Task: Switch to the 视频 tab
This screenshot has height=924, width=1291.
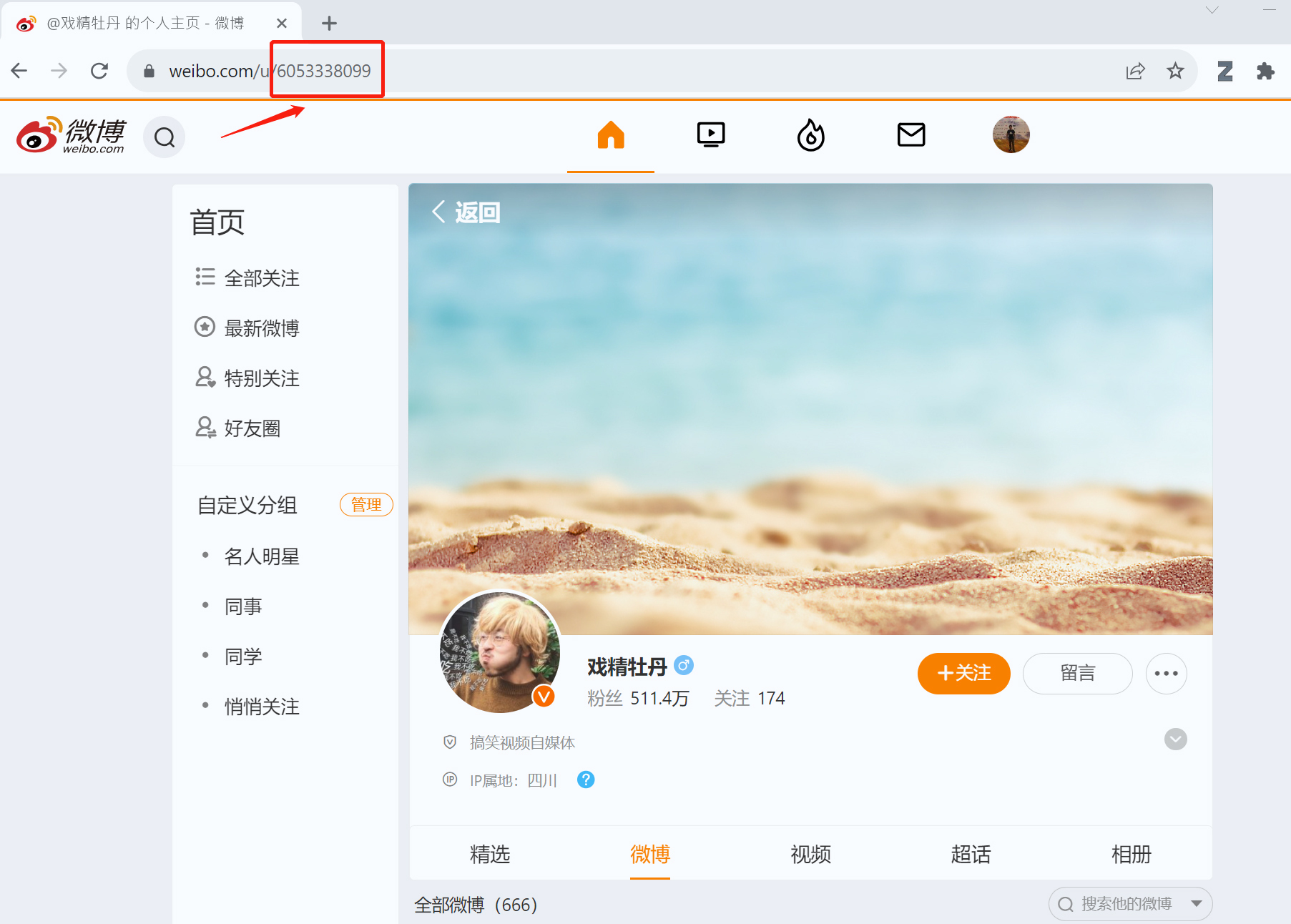Action: coord(810,854)
